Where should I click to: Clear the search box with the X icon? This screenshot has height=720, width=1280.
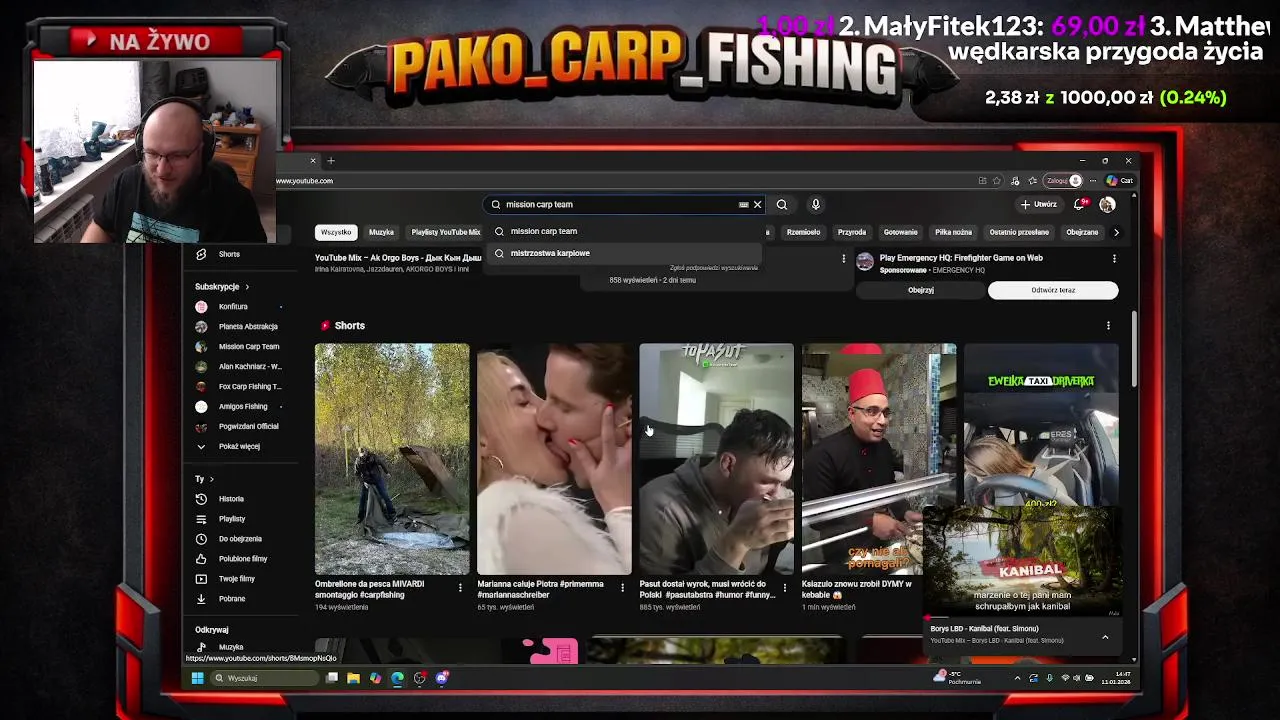point(757,204)
